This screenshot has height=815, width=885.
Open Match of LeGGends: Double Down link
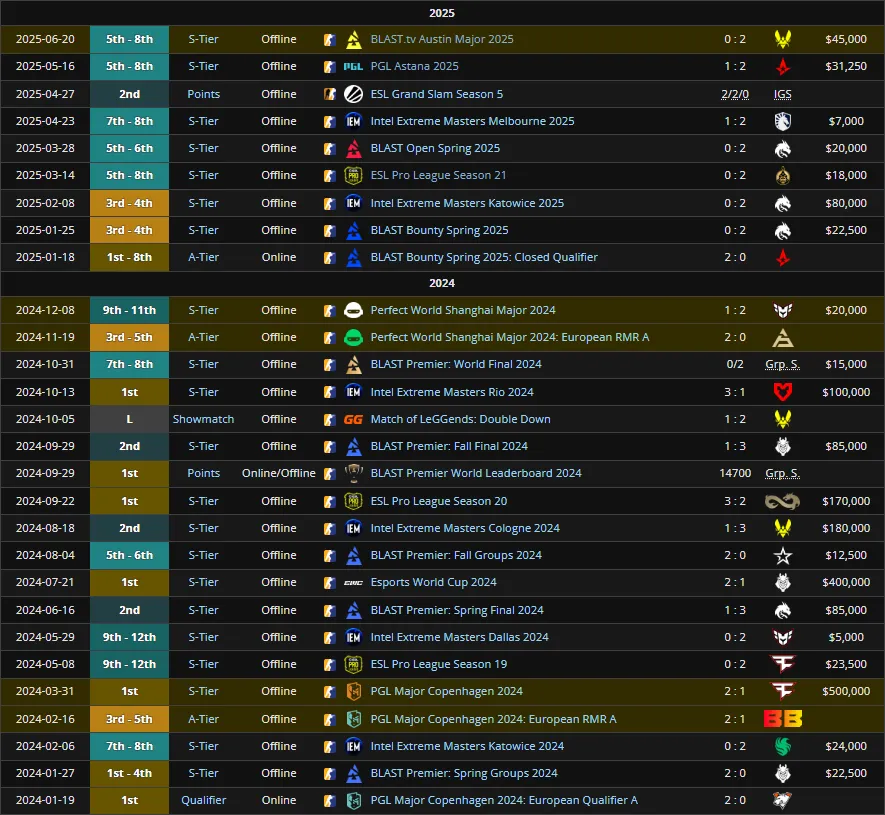(461, 419)
